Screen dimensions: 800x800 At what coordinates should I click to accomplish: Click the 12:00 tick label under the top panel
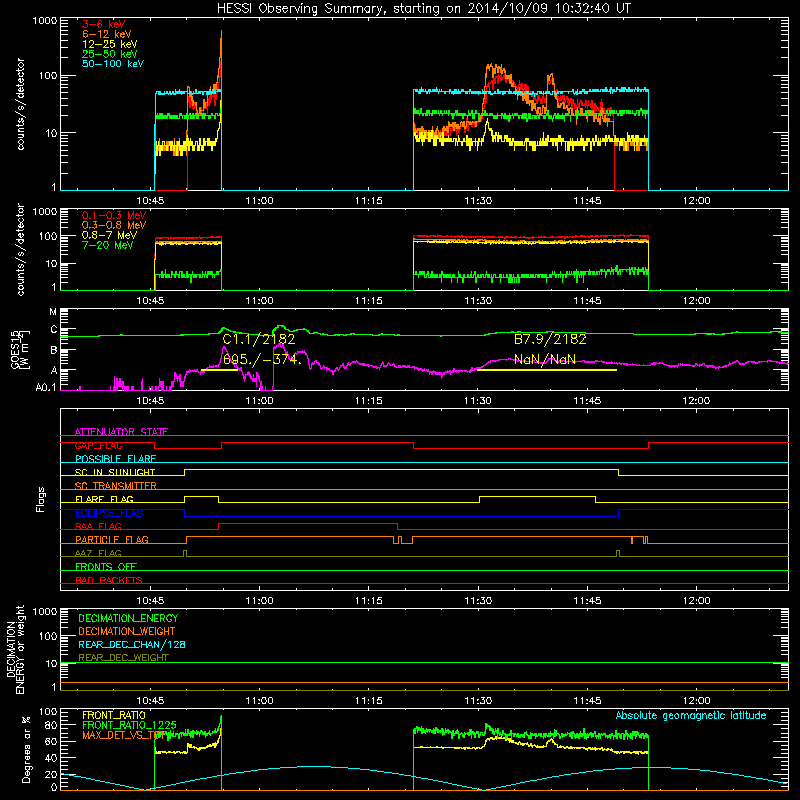point(696,201)
